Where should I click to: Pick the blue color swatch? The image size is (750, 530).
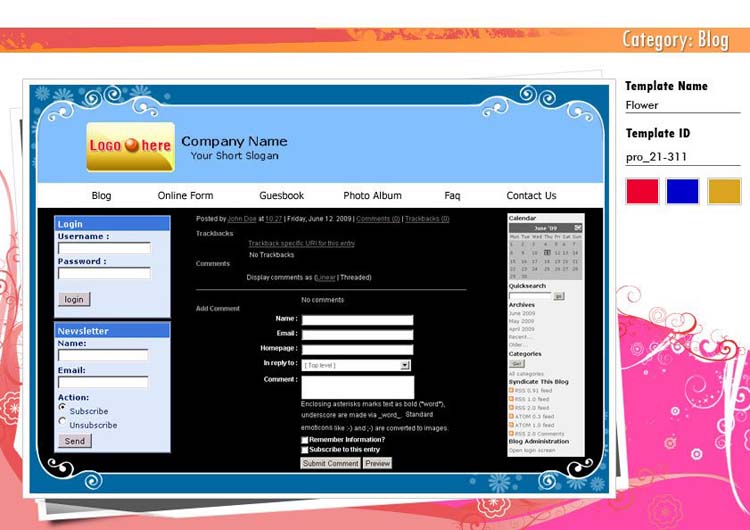682,191
